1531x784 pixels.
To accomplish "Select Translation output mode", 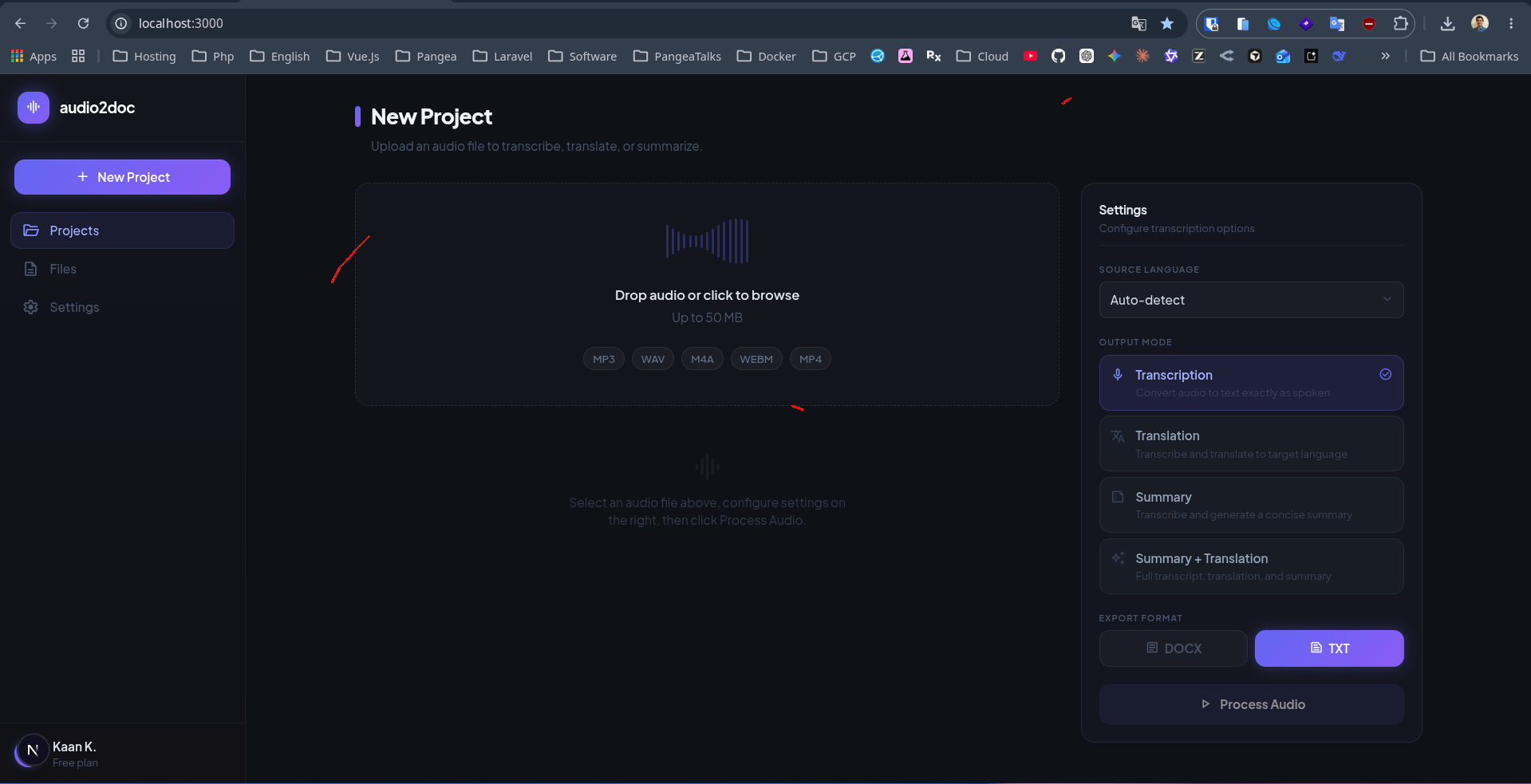I will 1251,443.
